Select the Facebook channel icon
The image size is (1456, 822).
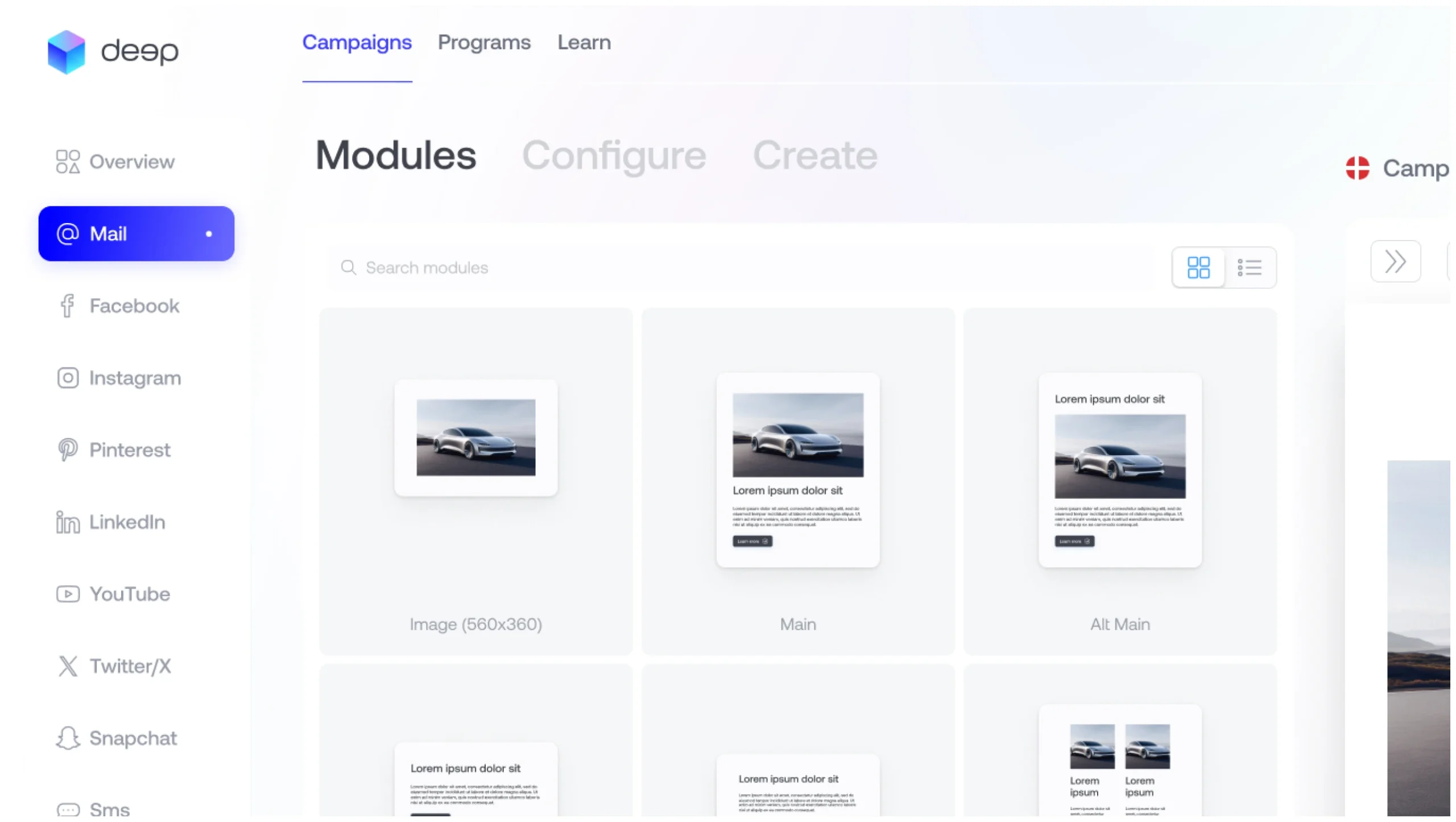[x=67, y=305]
